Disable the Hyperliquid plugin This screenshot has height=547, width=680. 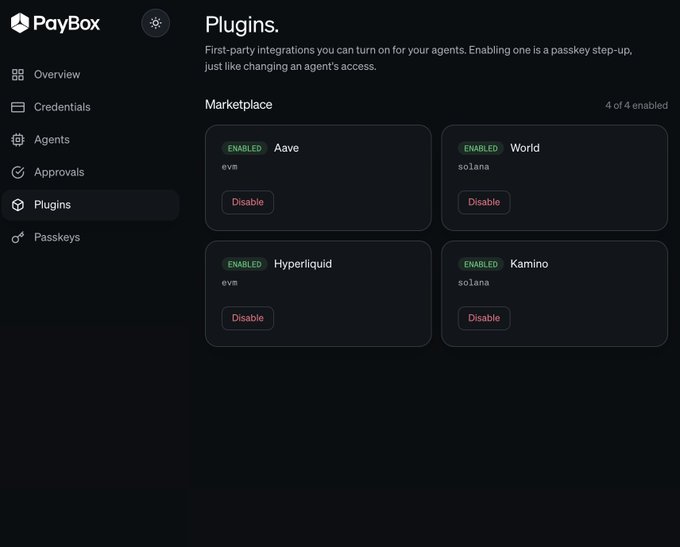pyautogui.click(x=248, y=318)
